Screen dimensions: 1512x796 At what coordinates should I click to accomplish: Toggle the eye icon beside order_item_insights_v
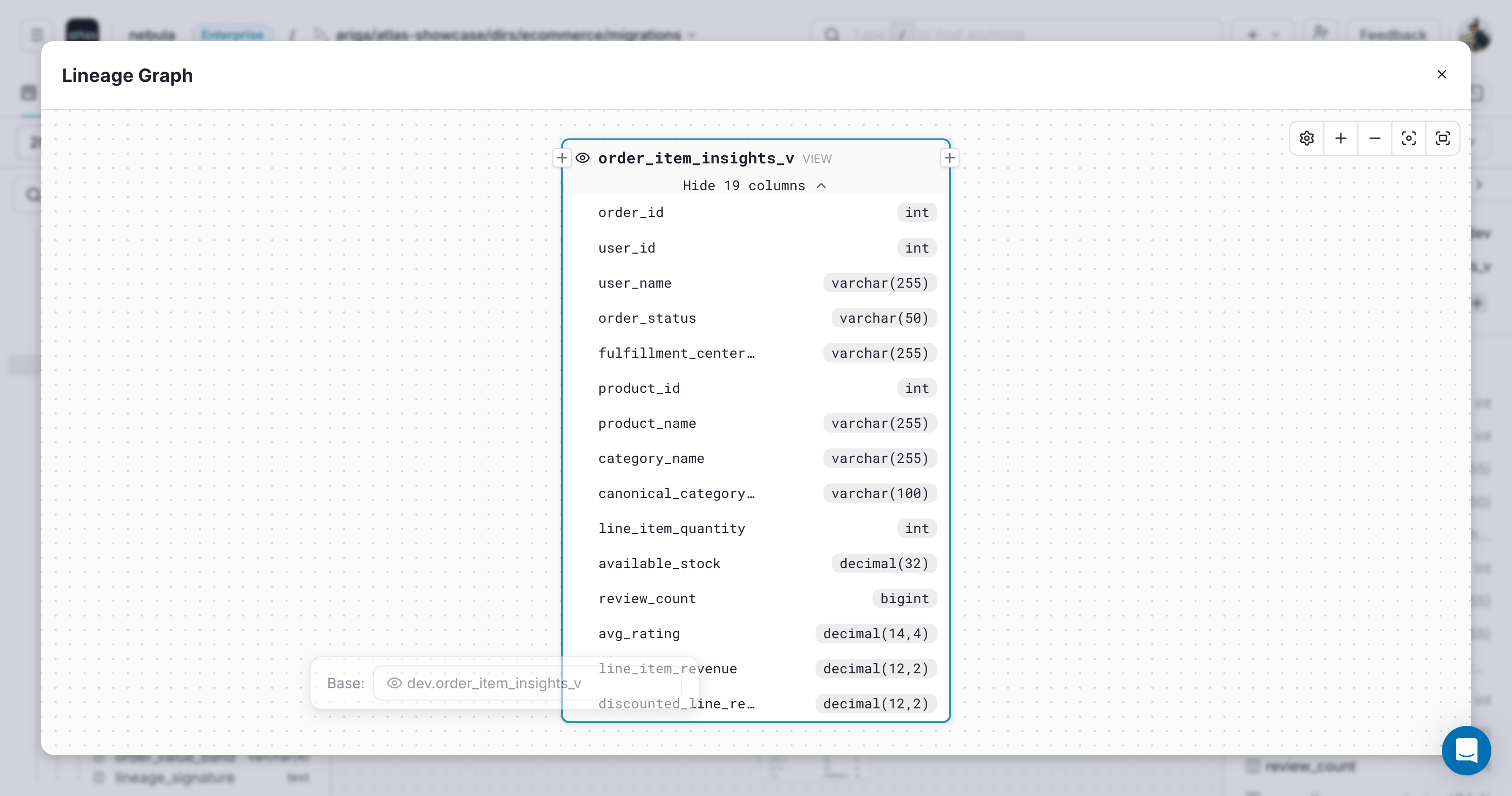pos(583,158)
